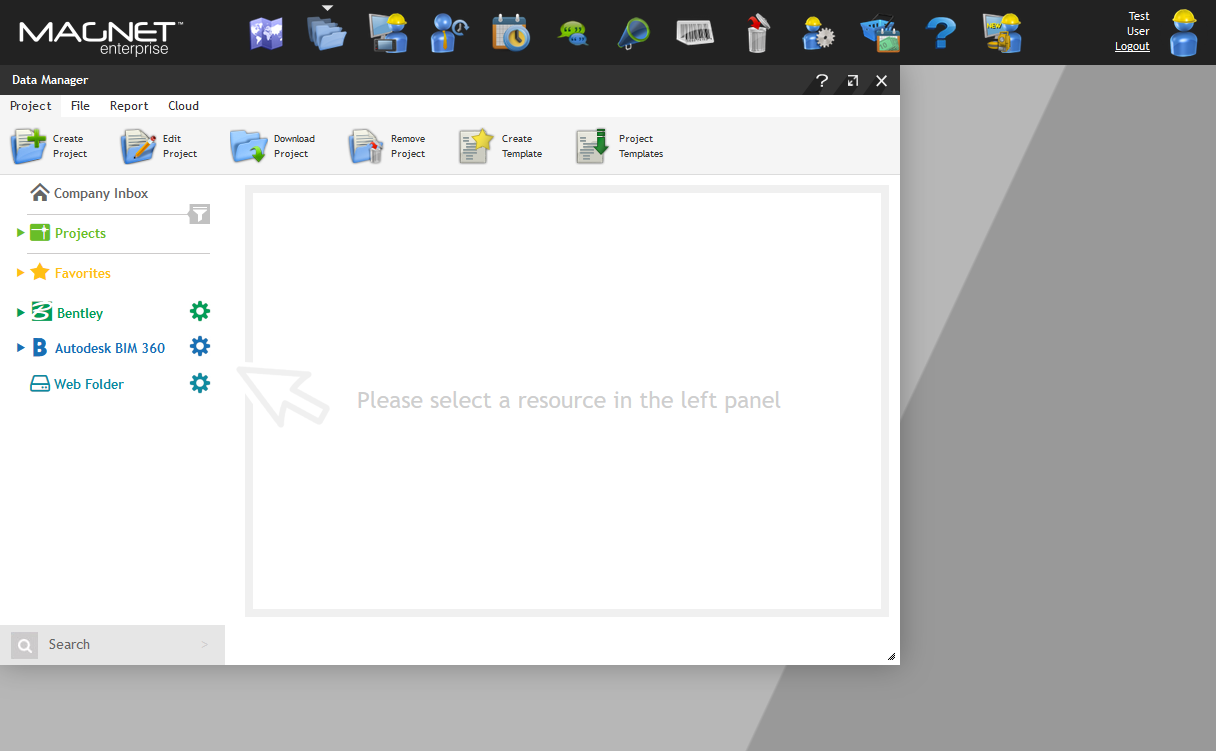
Task: Open the barcode icon
Action: (695, 33)
